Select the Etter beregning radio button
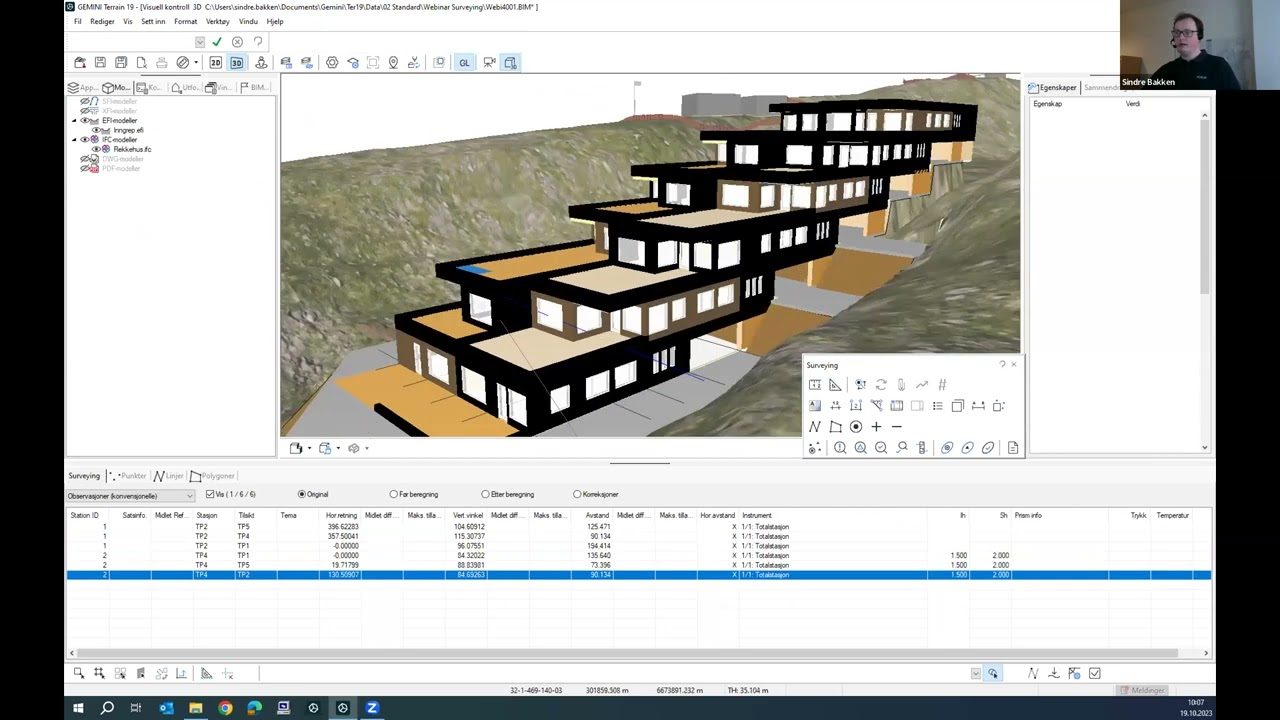Screen dimensions: 1280x720 tap(486, 494)
